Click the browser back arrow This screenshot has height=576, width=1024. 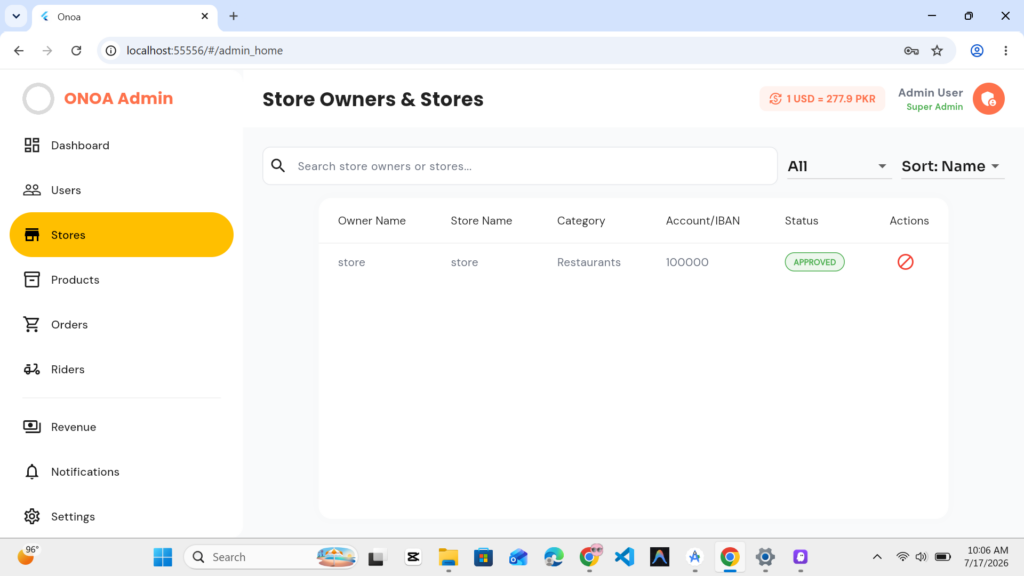(19, 50)
